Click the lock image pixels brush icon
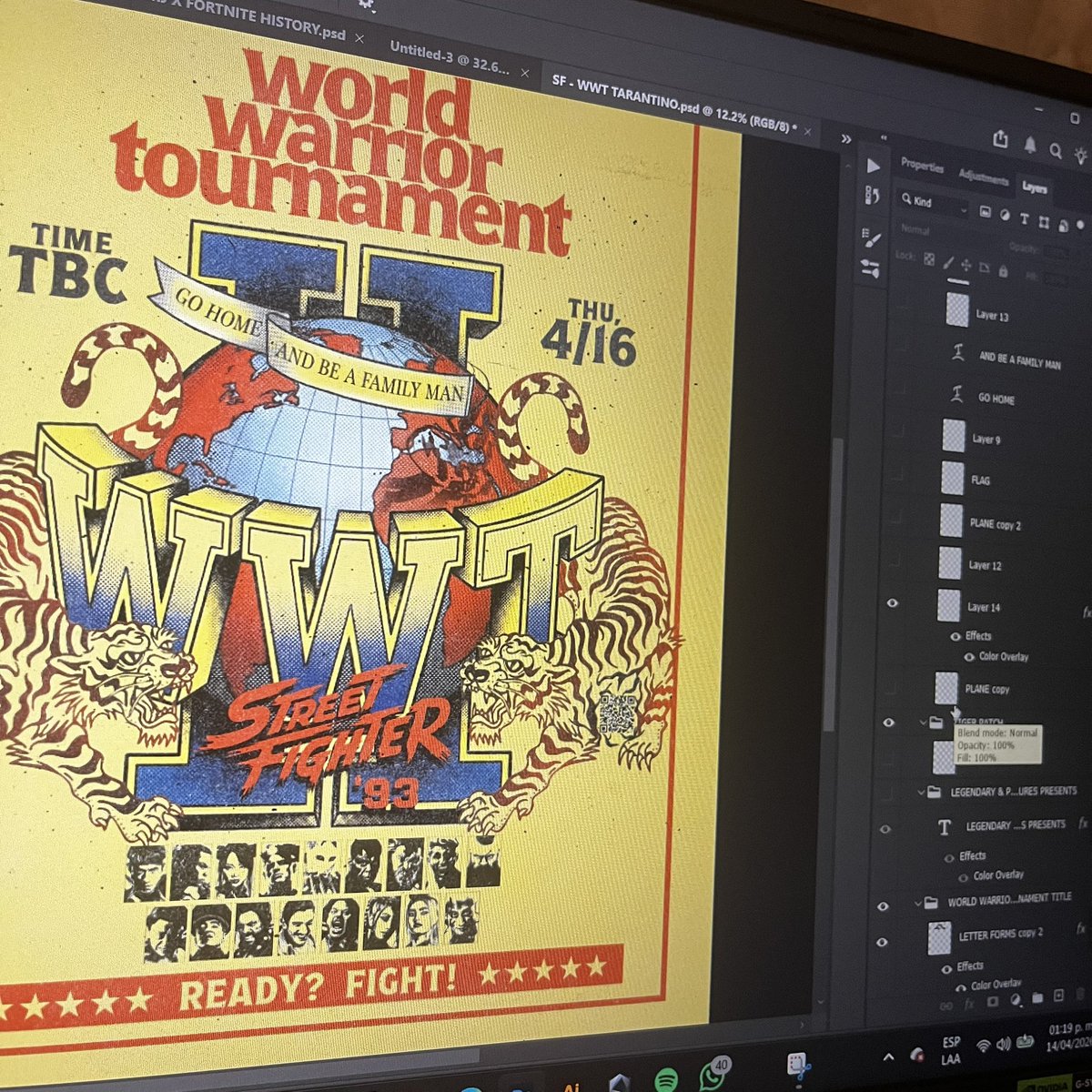 948,262
